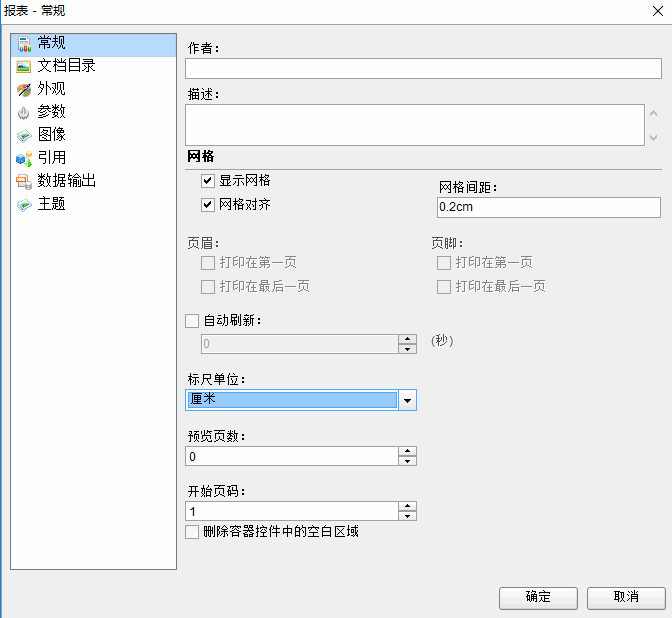This screenshot has height=618, width=672.
Task: Open the 标尺单位 dropdown arrow
Action: click(407, 400)
